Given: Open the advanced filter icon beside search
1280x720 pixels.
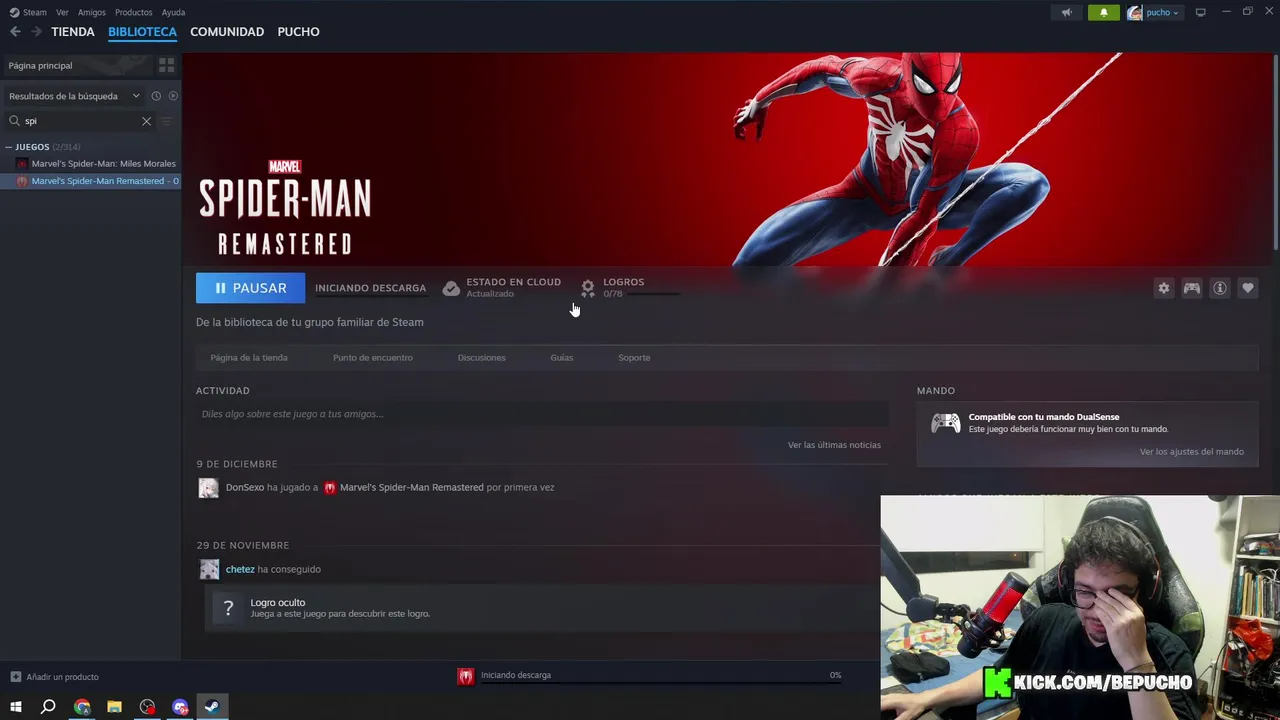Looking at the screenshot, I should point(167,121).
